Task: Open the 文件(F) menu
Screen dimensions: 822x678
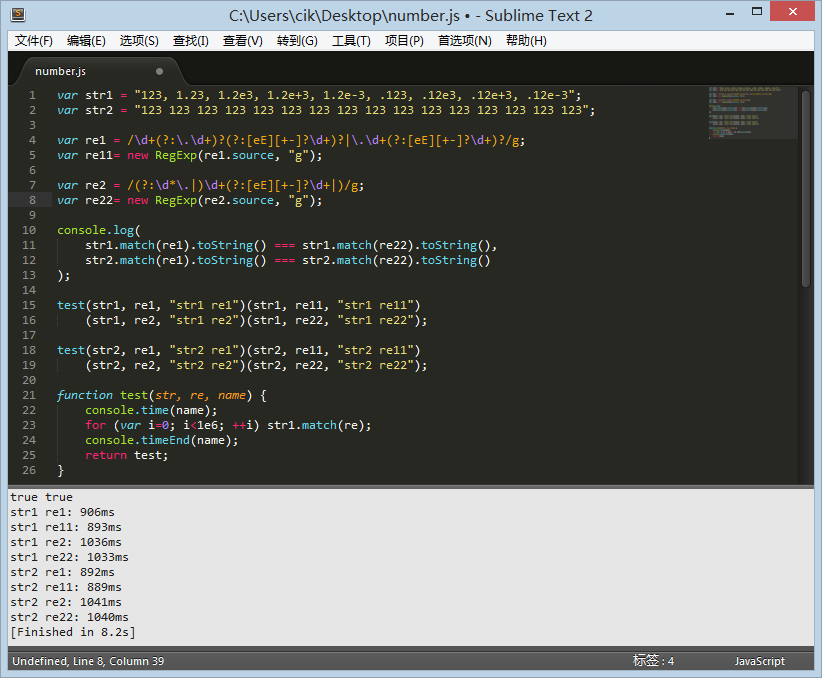Action: click(34, 41)
